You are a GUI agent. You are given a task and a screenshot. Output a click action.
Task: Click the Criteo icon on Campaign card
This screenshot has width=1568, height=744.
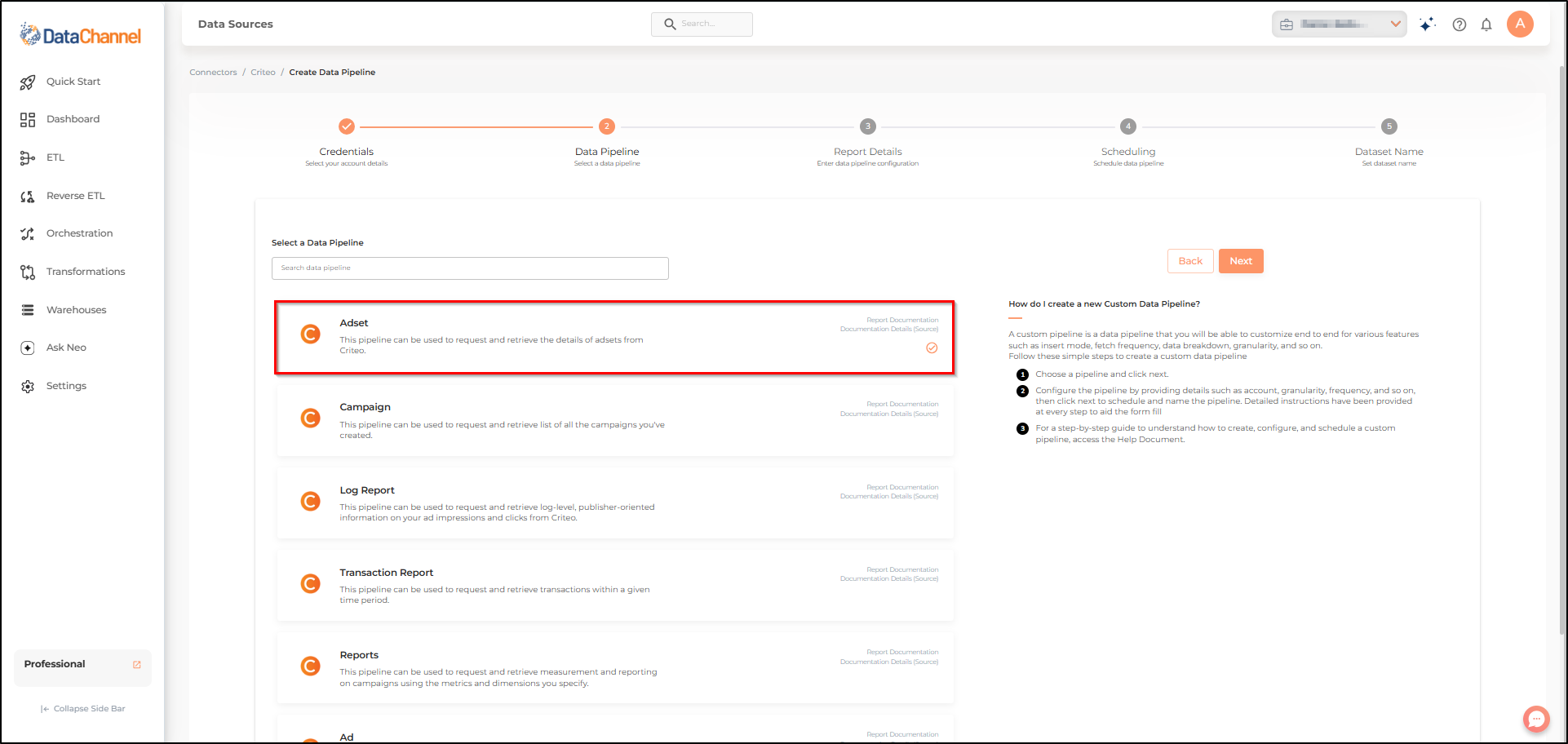click(311, 418)
